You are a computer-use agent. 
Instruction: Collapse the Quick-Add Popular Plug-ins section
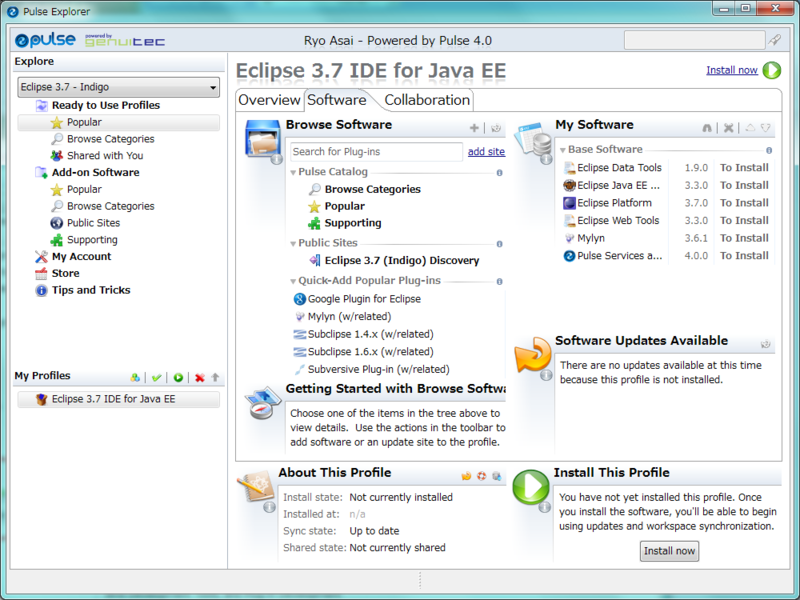coord(293,281)
